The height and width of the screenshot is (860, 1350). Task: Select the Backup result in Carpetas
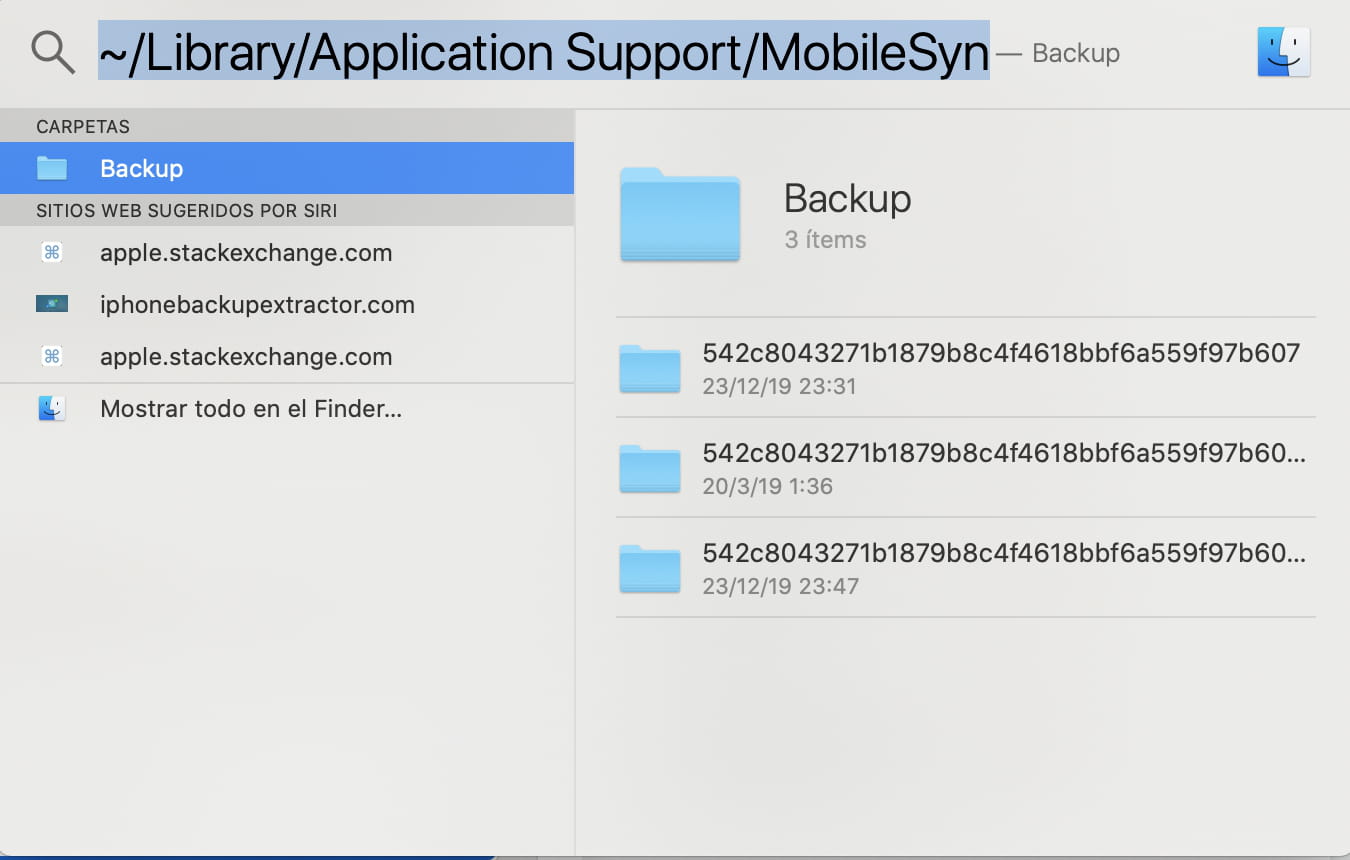(x=141, y=168)
